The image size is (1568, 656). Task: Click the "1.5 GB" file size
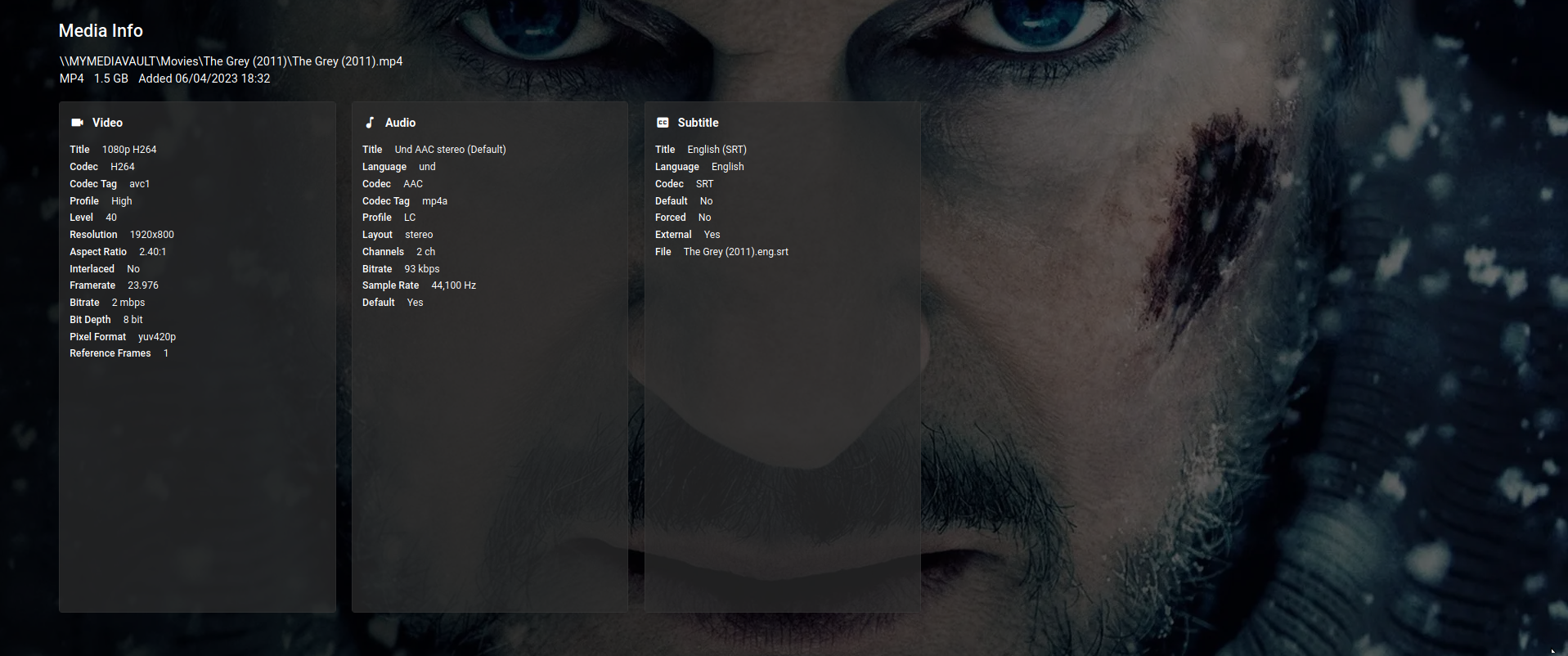[x=111, y=79]
